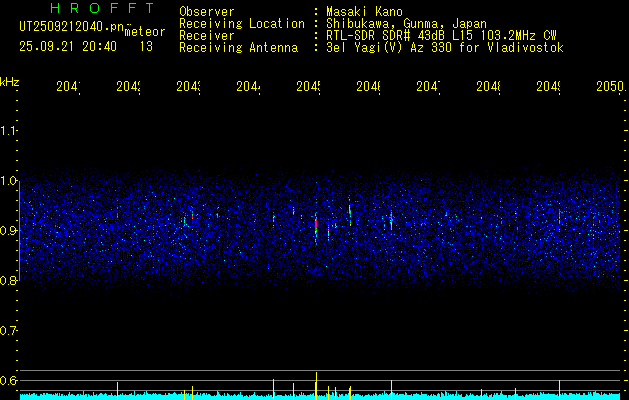Screen dimensions: 629x400
Task: Click the date stamp 25.09.21 20:40
Action: 68,47
